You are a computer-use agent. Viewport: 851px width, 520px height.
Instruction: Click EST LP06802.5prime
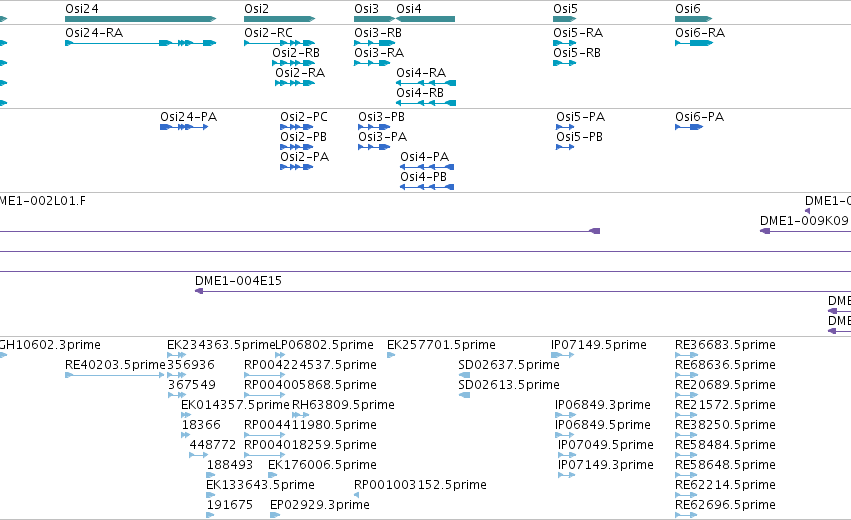coord(325,345)
